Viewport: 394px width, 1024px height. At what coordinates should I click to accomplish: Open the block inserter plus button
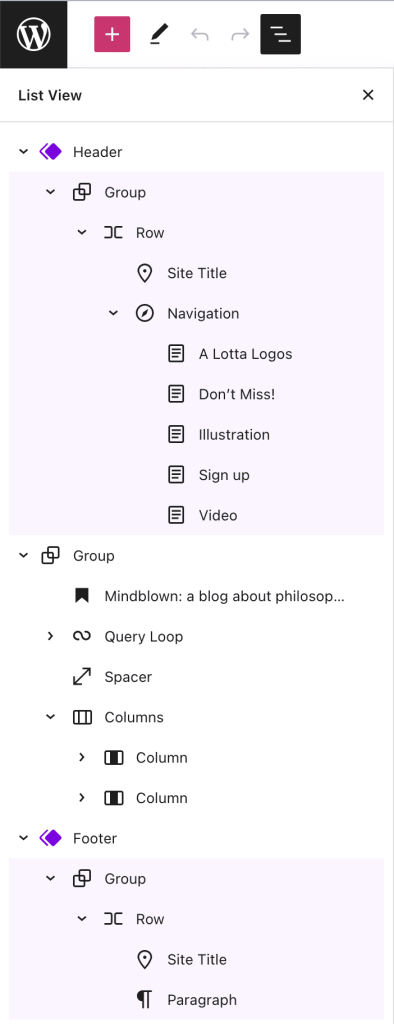tap(112, 35)
